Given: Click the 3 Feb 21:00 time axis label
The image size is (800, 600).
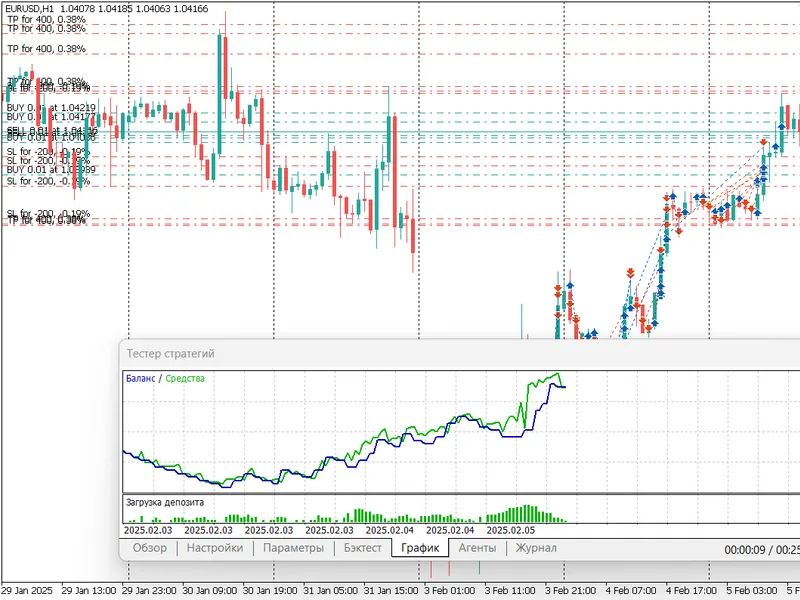Looking at the screenshot, I should (x=570, y=591).
